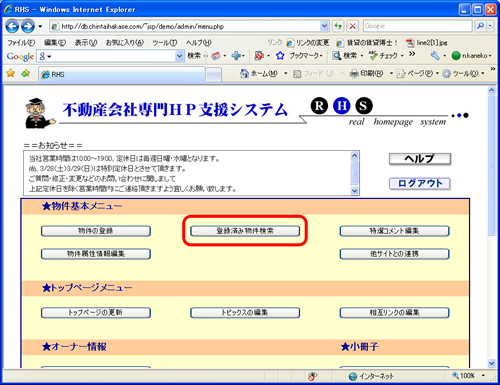500x385 pixels.
Task: Click the 登録済み物件検索 button
Action: click(245, 231)
